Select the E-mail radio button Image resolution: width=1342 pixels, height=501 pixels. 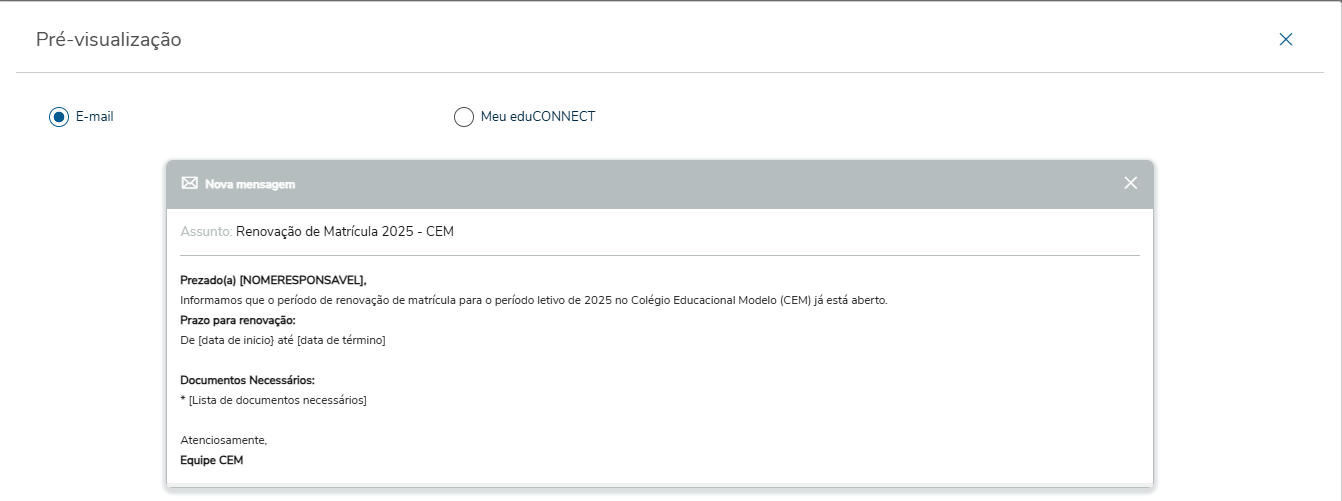pos(59,117)
